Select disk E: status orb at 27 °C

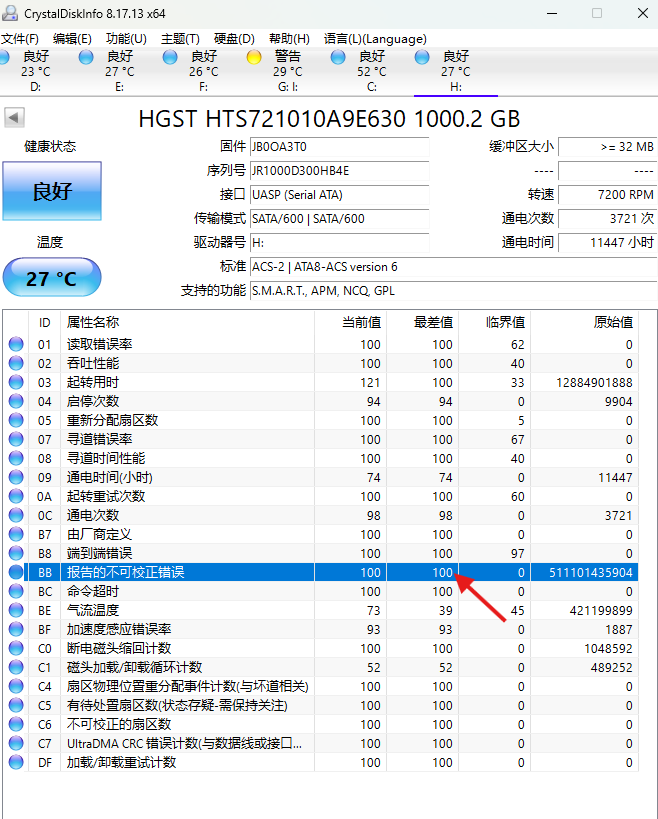pyautogui.click(x=86, y=57)
